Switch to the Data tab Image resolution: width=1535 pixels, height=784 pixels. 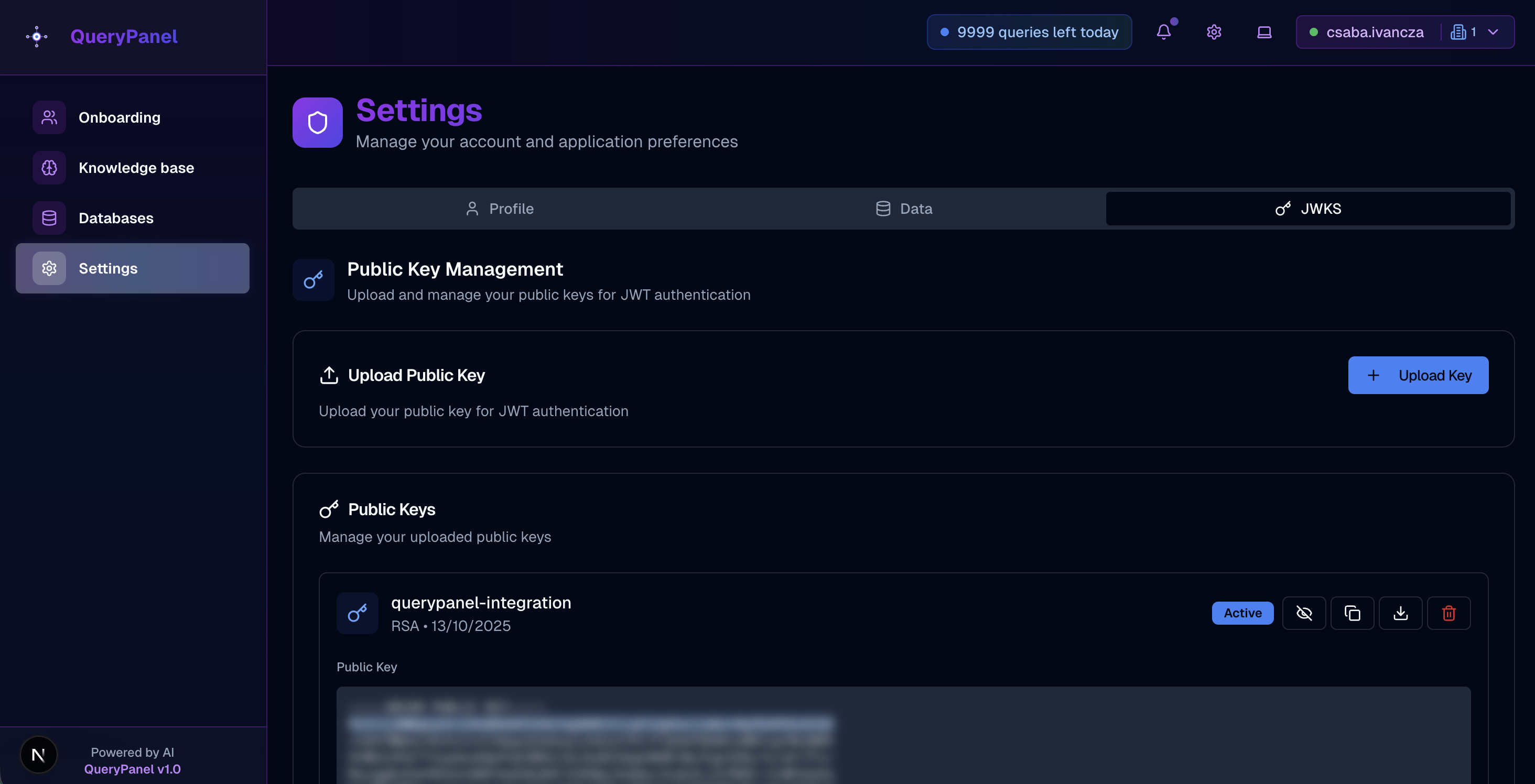pos(904,209)
